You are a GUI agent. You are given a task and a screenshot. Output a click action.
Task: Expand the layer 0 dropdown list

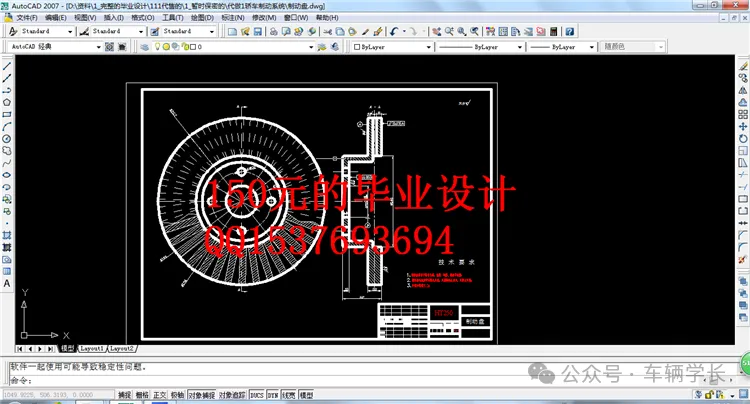[x=311, y=47]
